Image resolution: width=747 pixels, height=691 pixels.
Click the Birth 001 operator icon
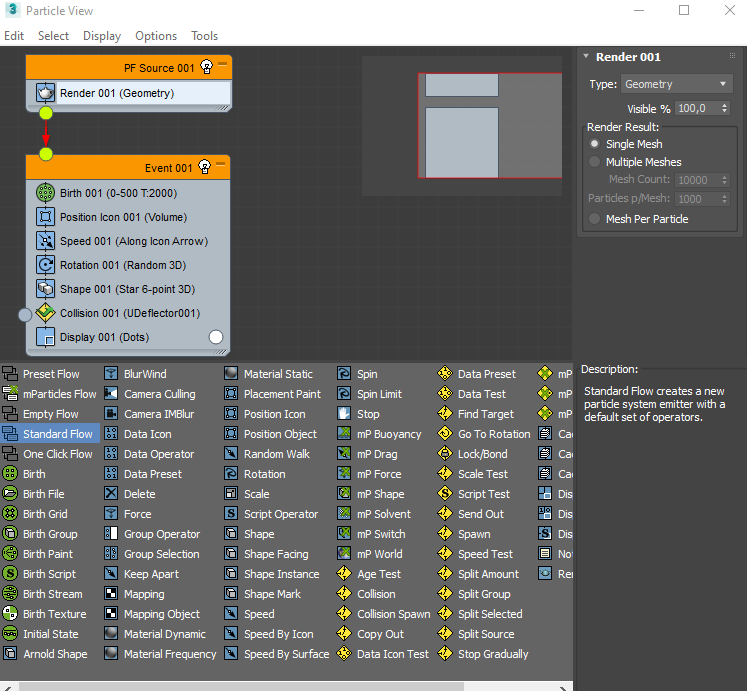[45, 193]
